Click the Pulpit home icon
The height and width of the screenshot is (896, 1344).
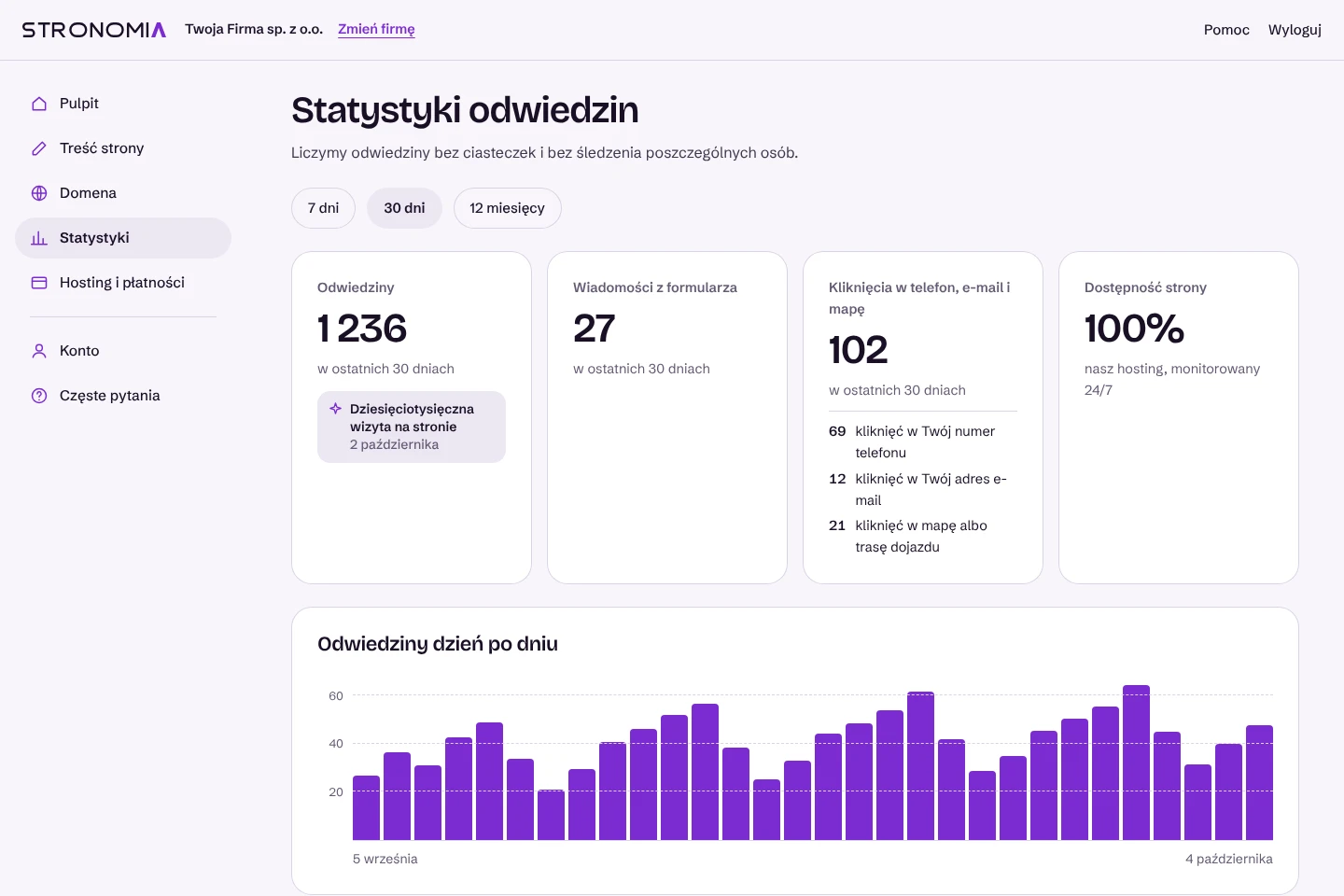click(x=39, y=104)
